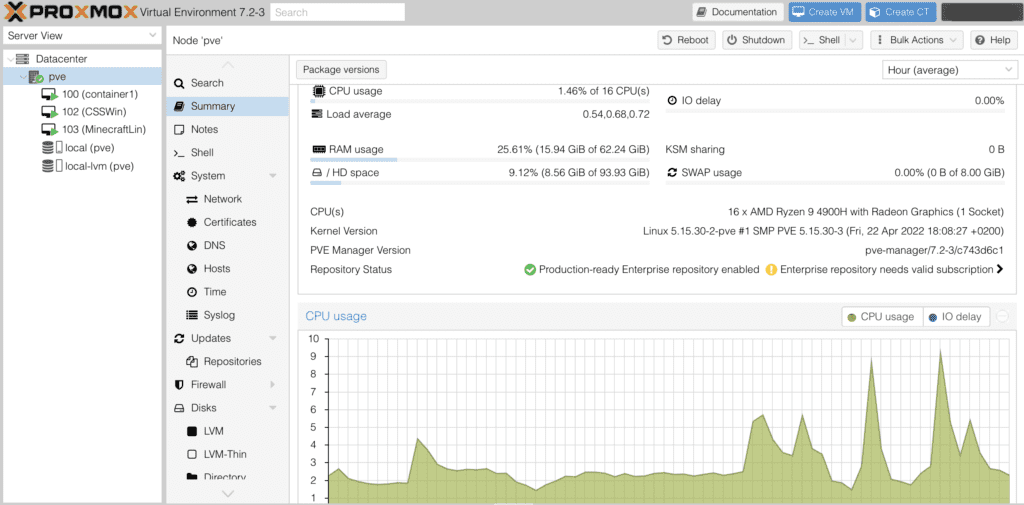Open the Bulk Actions dropdown

918,40
